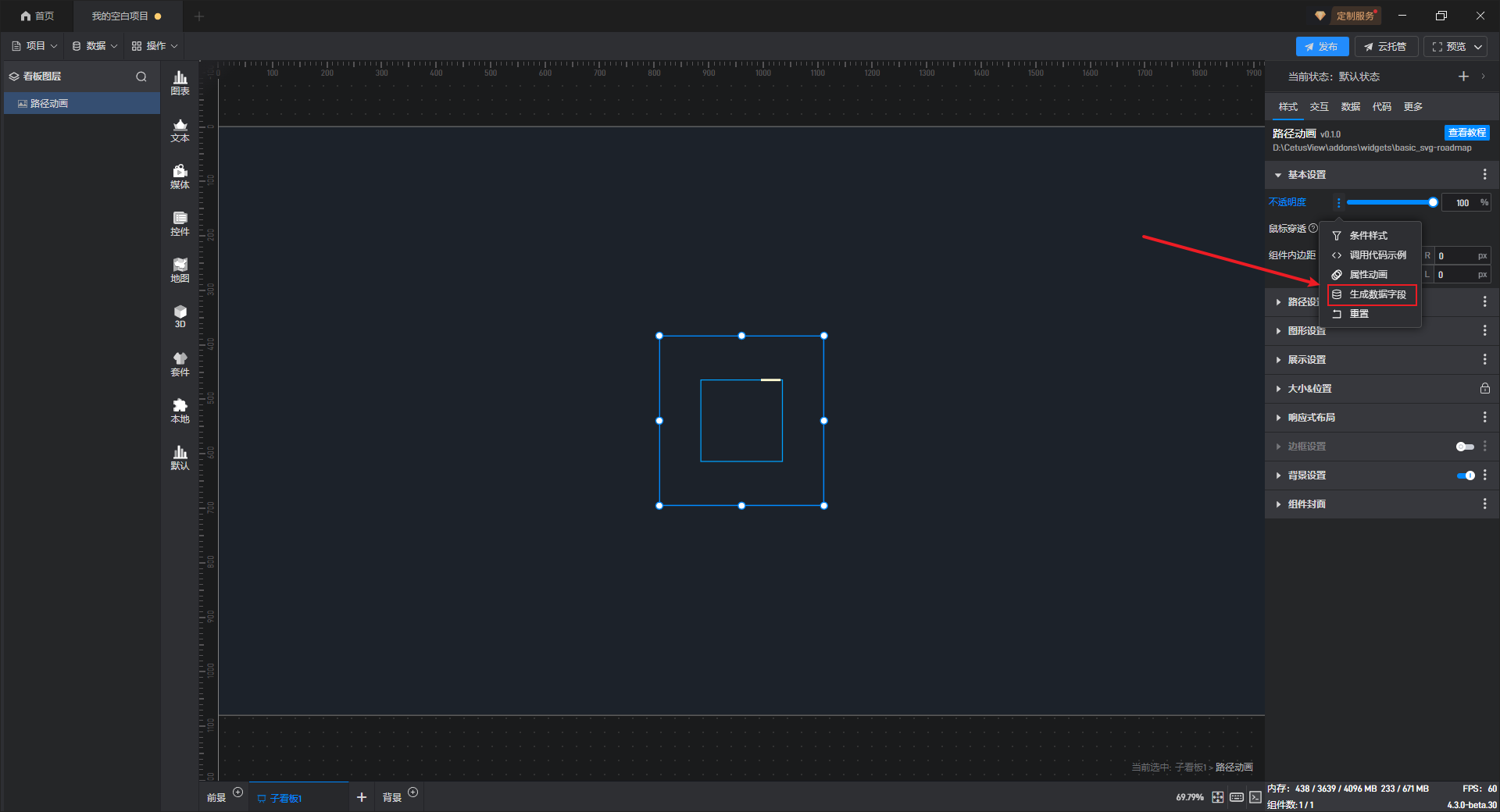
Task: Select 生成数据字段 from the popup menu
Action: pos(1371,294)
